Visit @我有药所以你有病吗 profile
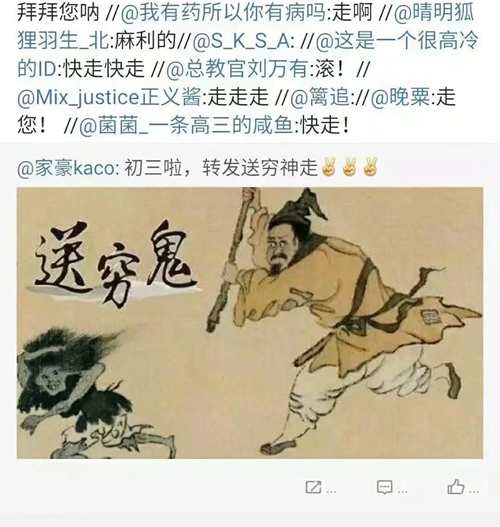The width and height of the screenshot is (500, 527). coord(223,13)
